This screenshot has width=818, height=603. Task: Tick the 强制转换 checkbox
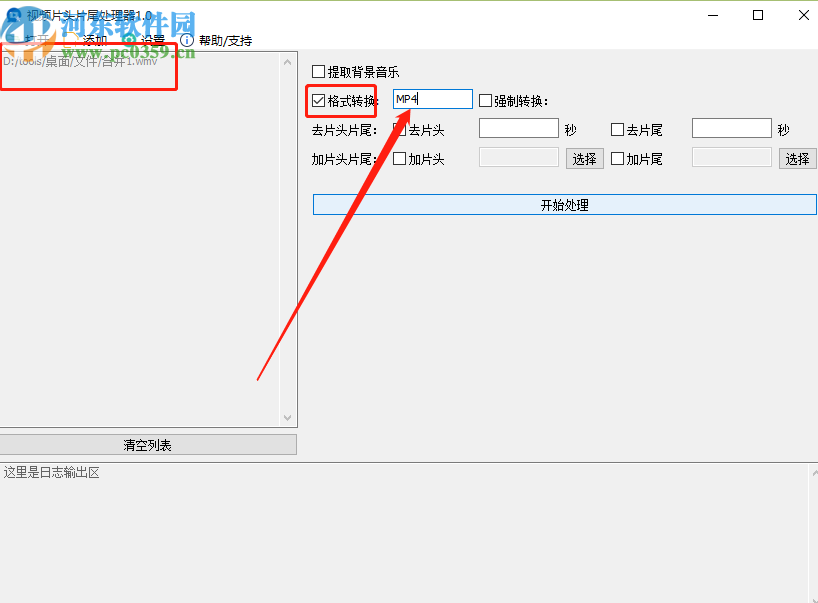(485, 100)
